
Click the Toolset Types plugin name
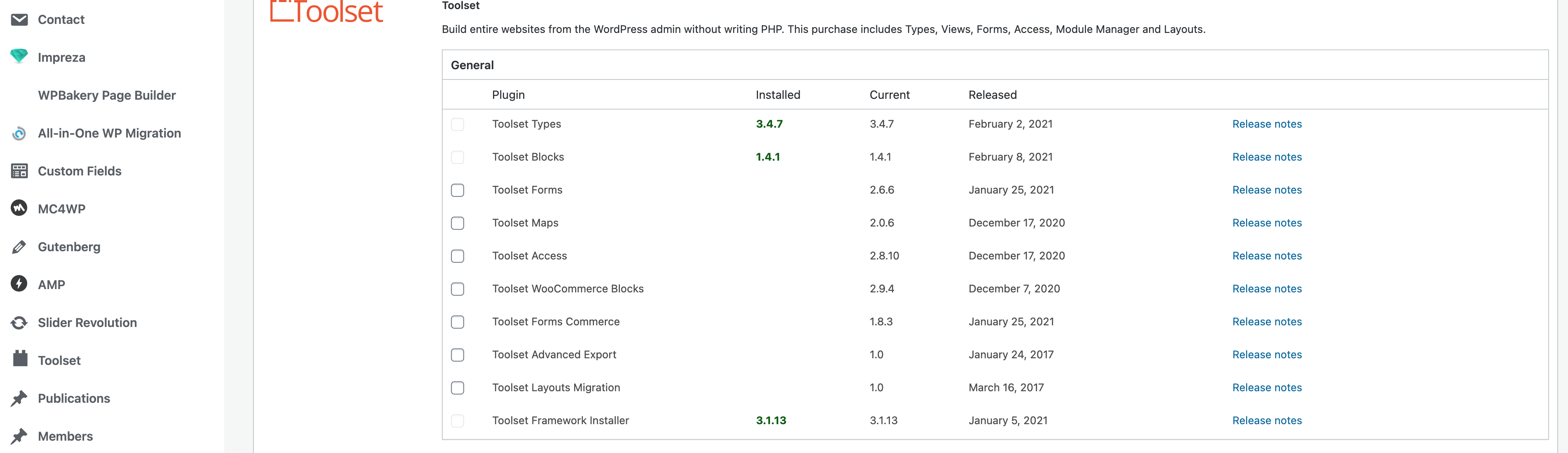coord(526,124)
